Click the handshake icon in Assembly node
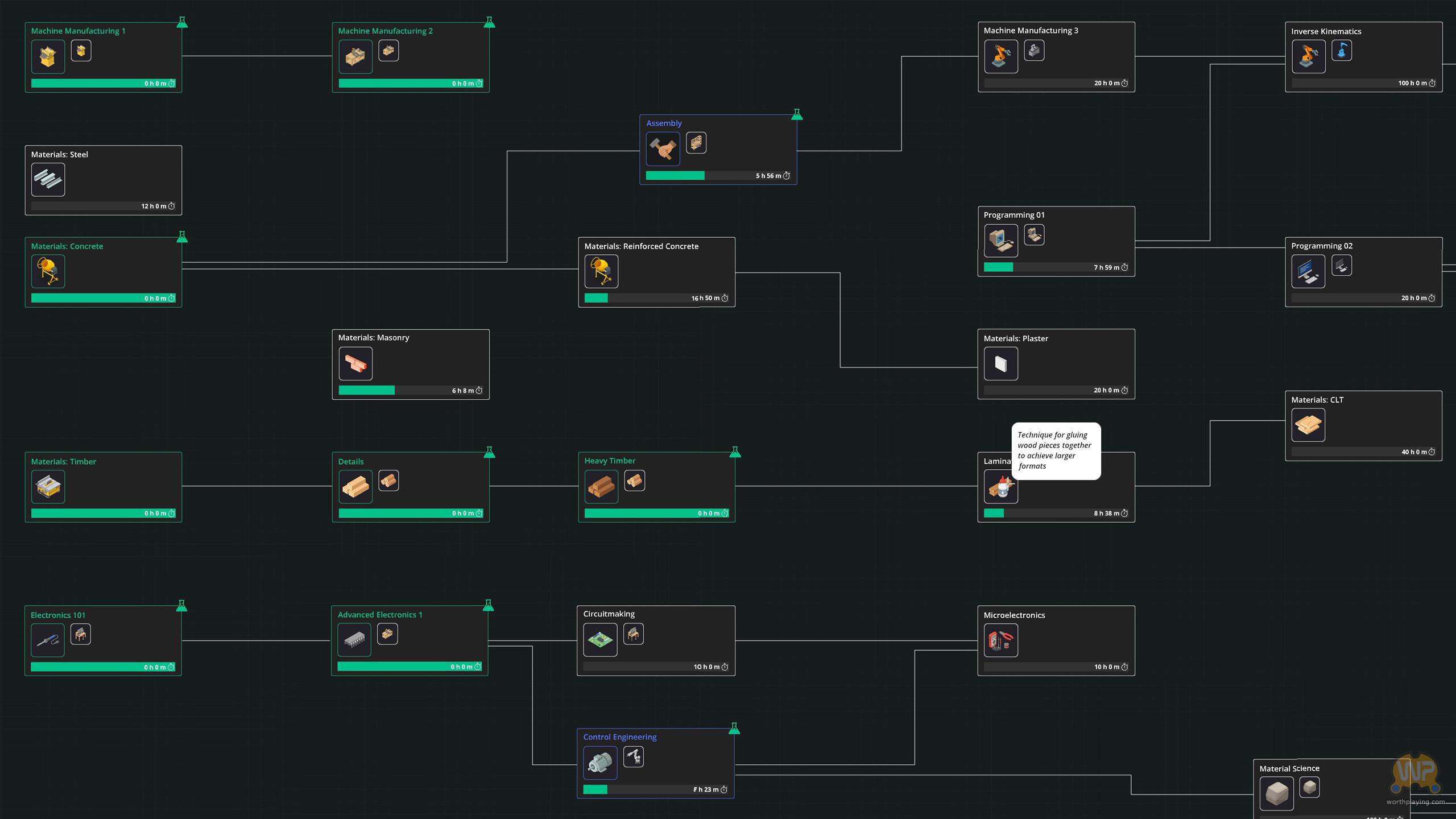Image resolution: width=1456 pixels, height=819 pixels. pyautogui.click(x=663, y=149)
